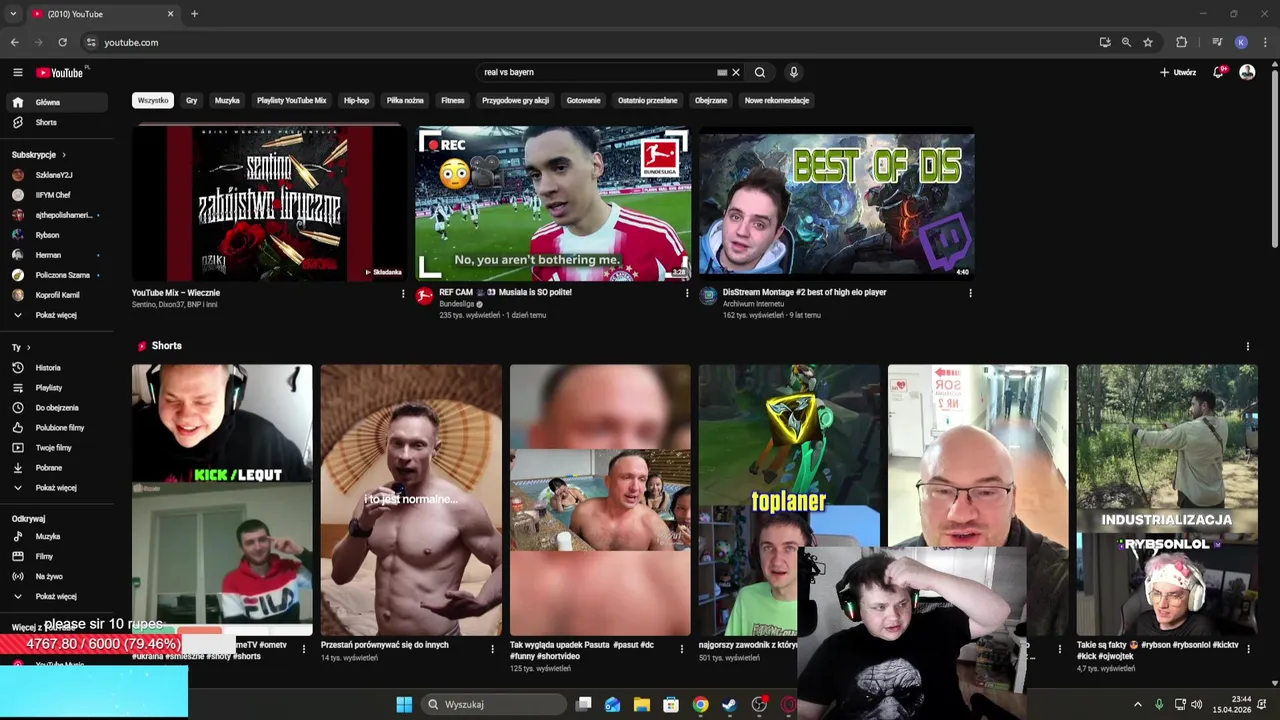Click the YouTube logo

coord(60,72)
